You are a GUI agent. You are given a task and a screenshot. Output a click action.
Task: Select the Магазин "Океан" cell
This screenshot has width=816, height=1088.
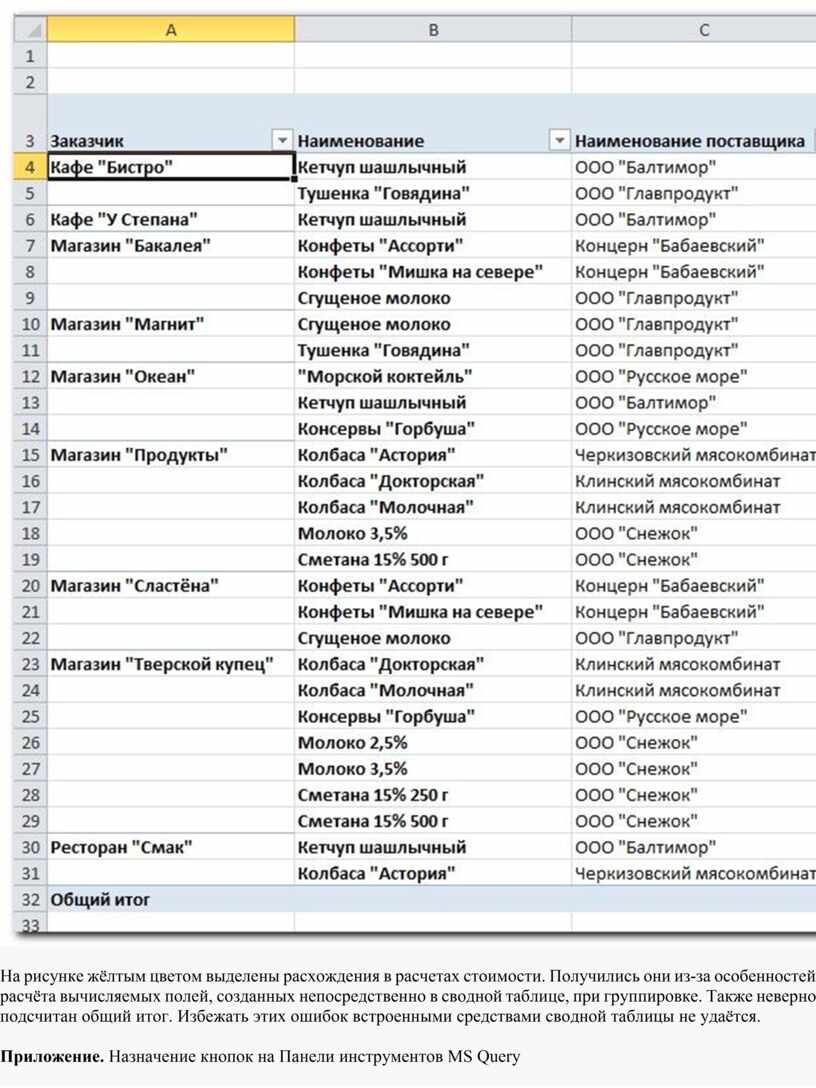coord(171,377)
